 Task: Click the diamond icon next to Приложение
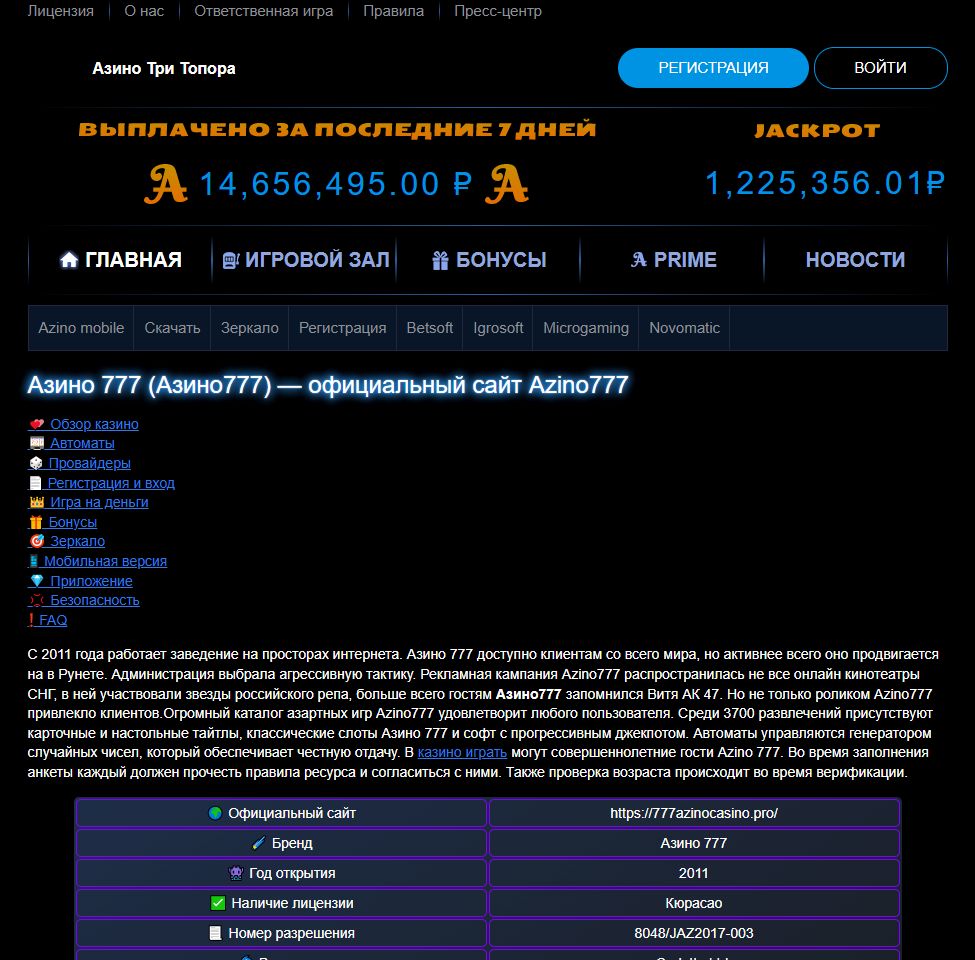click(x=34, y=581)
